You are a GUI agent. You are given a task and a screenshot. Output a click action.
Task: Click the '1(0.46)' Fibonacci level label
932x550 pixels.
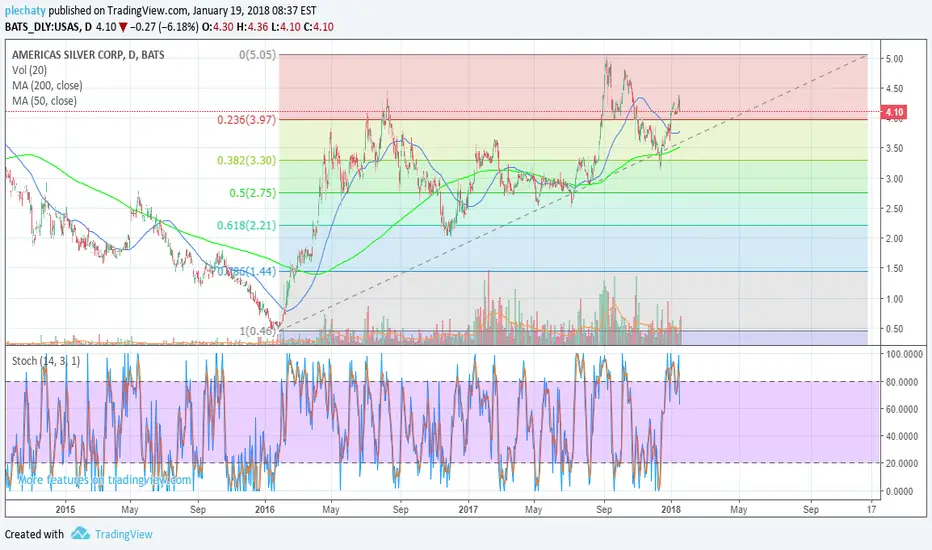point(257,331)
